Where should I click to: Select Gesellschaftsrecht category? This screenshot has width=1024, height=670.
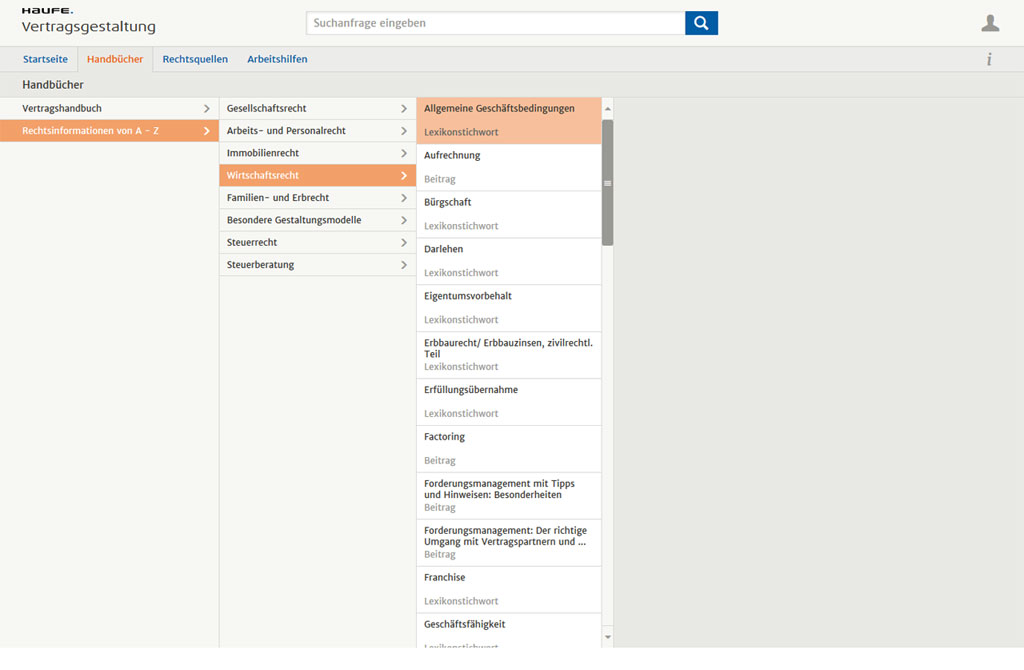[317, 108]
